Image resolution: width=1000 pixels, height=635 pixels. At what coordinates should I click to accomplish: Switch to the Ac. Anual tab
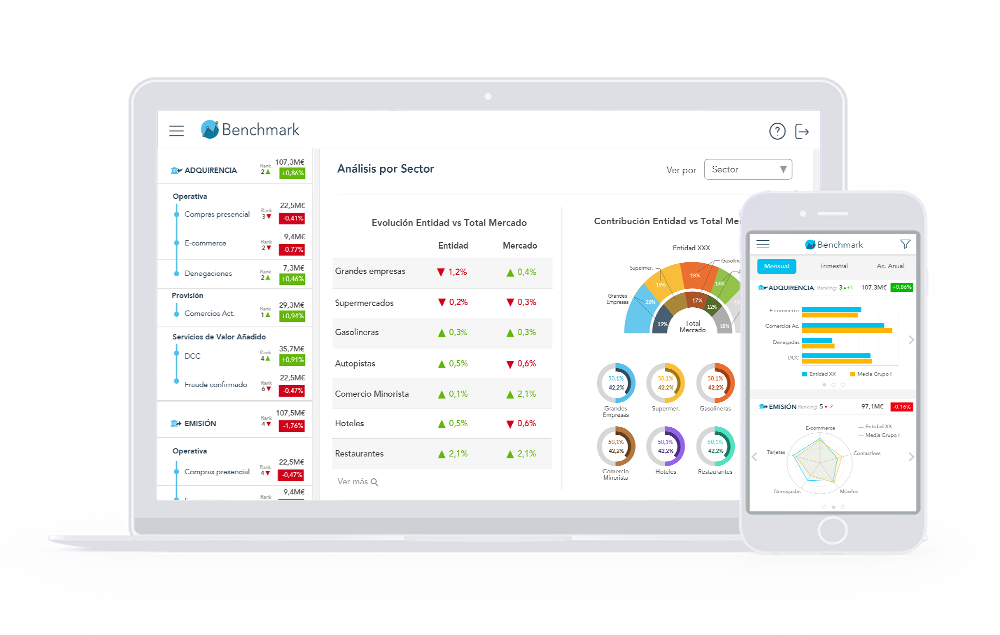(x=889, y=266)
